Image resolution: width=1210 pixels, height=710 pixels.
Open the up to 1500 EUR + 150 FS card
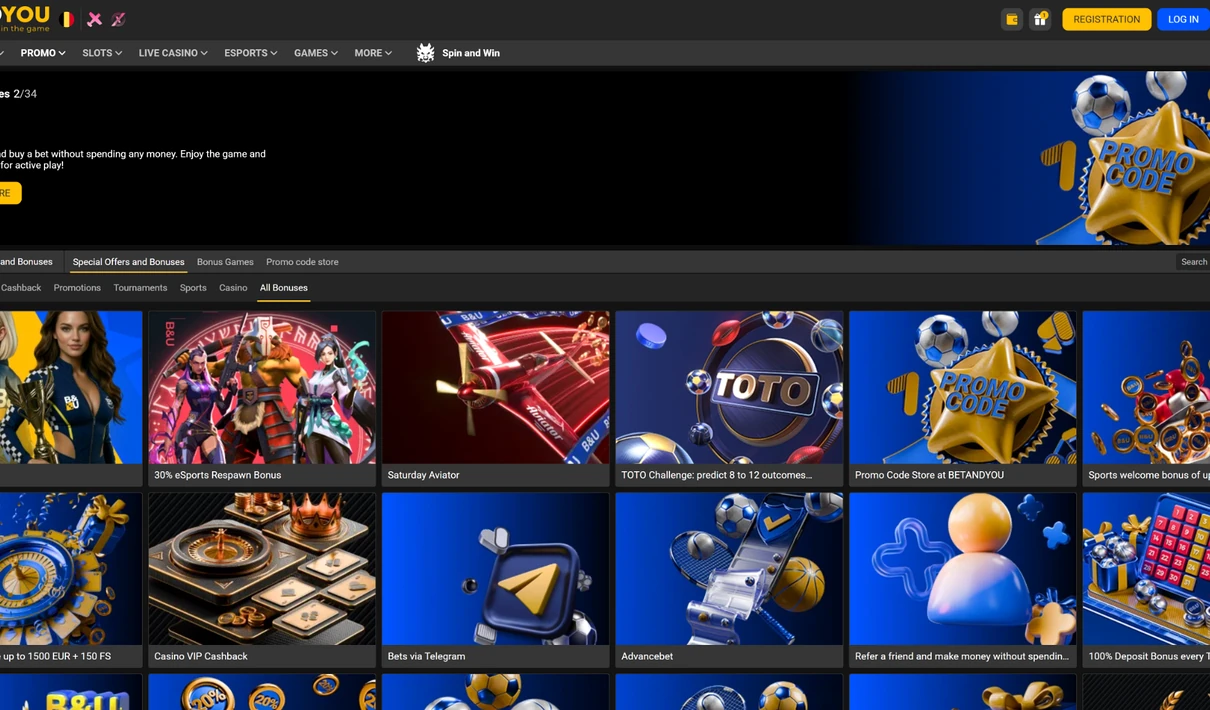pos(71,580)
